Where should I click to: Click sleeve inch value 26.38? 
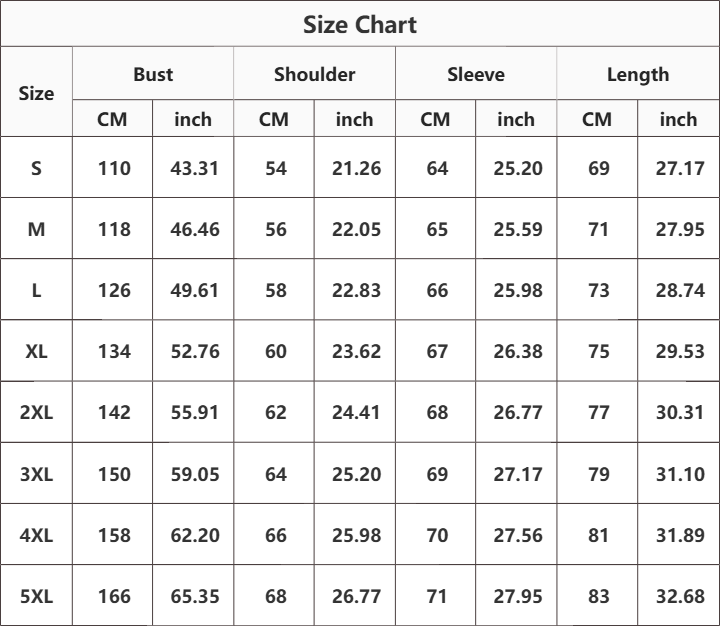(518, 351)
